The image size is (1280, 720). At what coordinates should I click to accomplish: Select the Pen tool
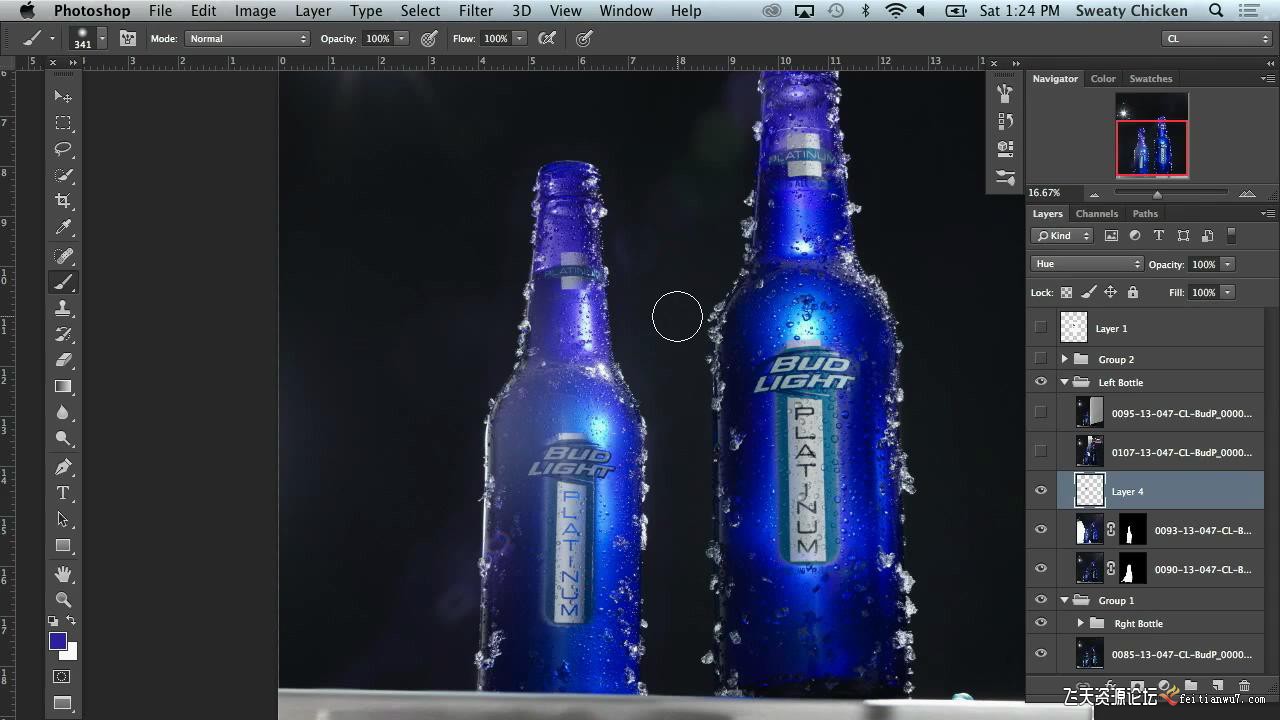pos(63,467)
